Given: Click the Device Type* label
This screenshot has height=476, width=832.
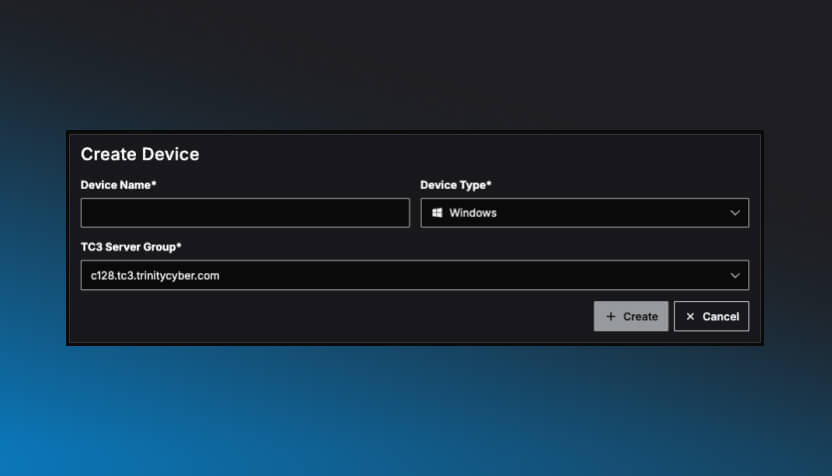Looking at the screenshot, I should point(455,185).
